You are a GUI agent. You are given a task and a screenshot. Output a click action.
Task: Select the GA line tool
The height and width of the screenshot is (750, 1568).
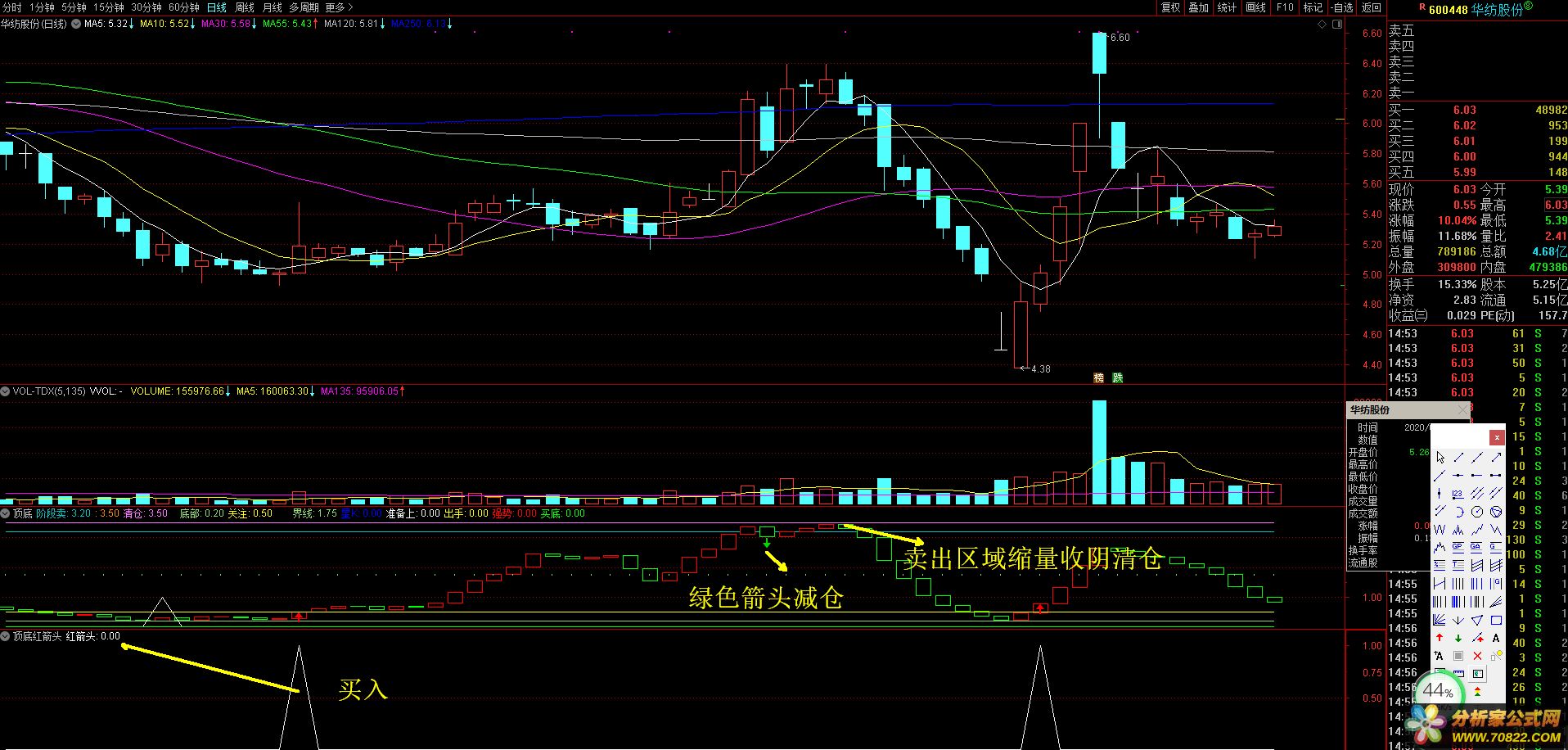[x=1477, y=548]
